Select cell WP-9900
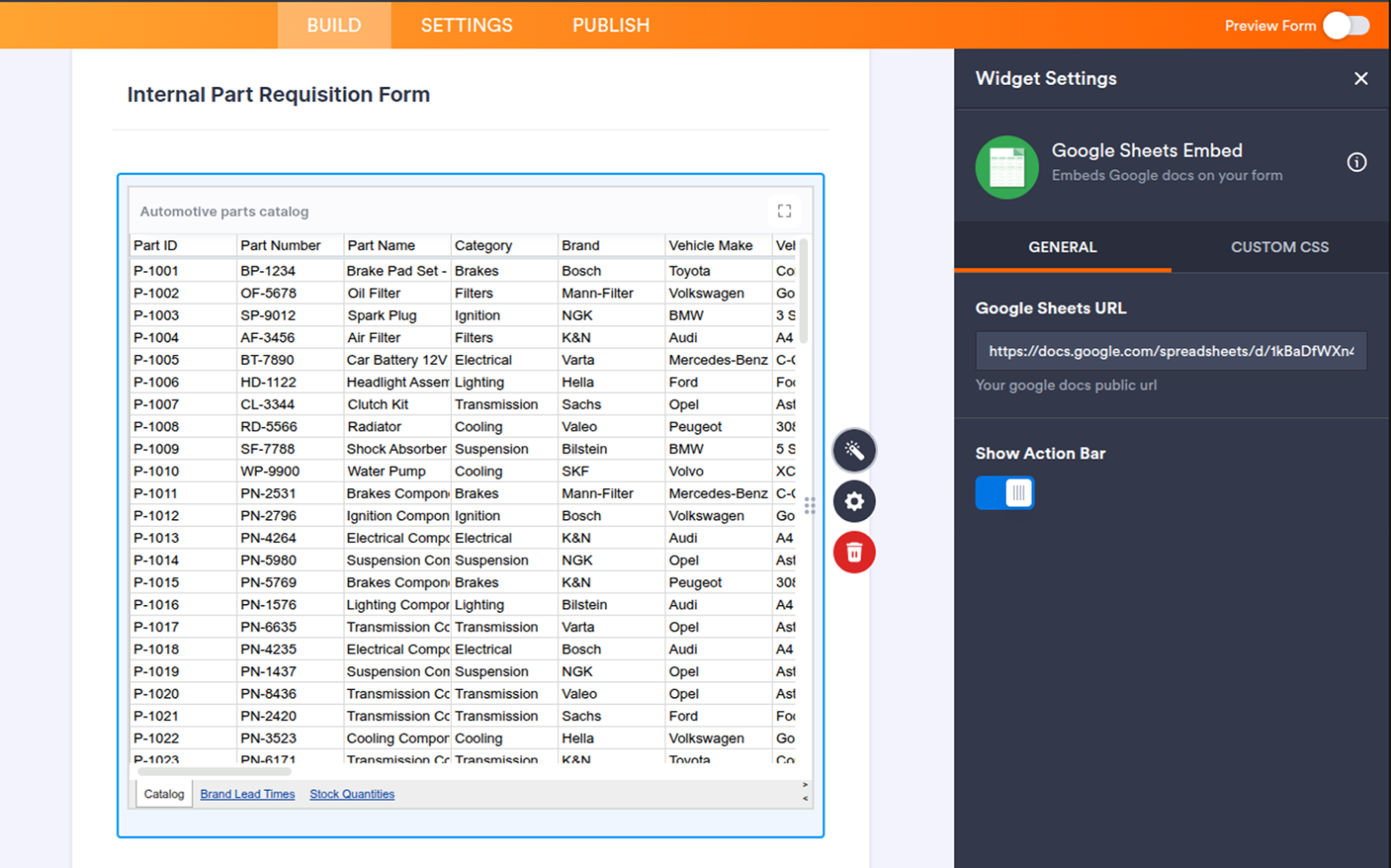The width and height of the screenshot is (1391, 868). coord(290,471)
